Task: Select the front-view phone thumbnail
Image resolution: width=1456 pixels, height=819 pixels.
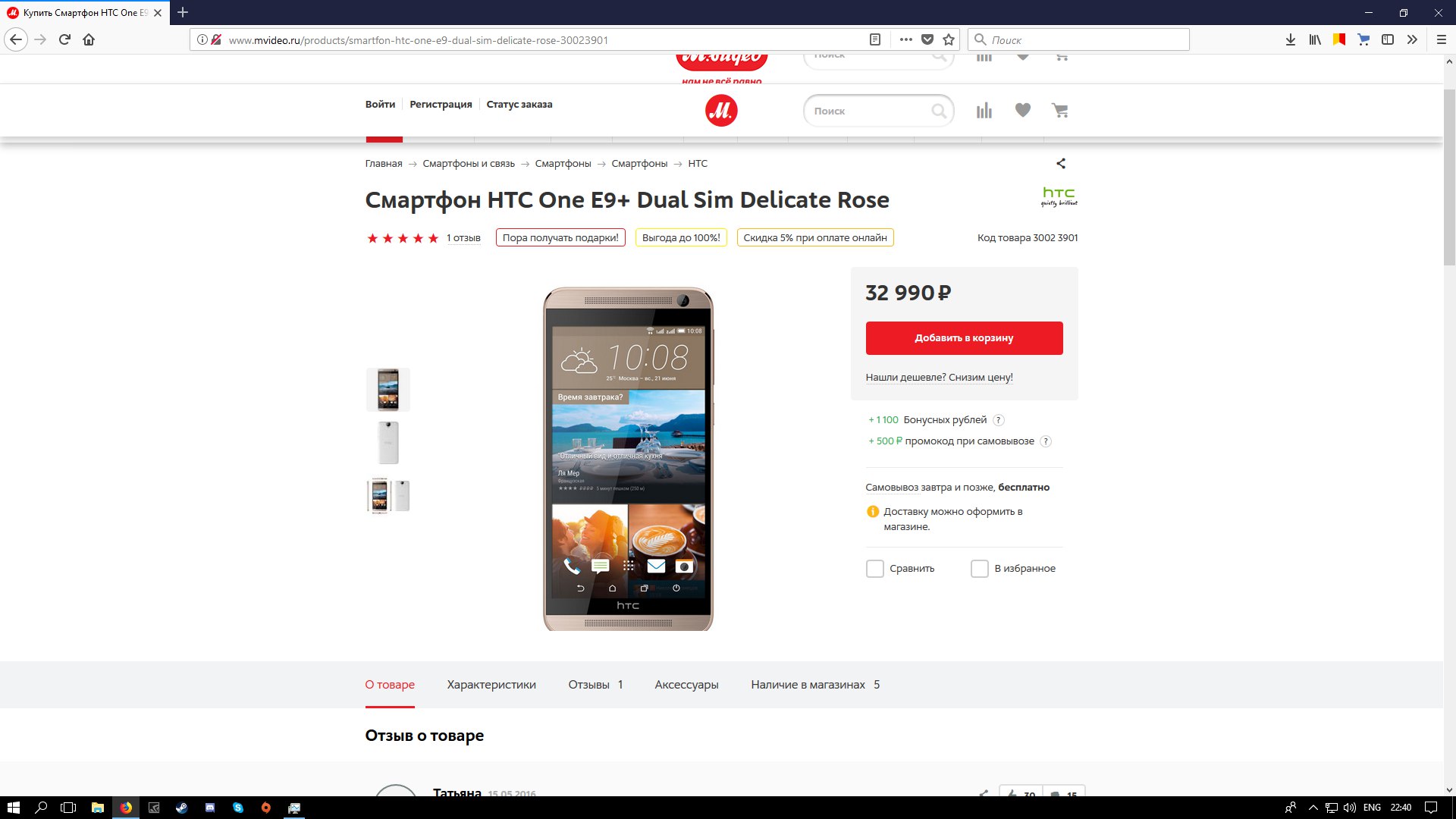Action: pyautogui.click(x=388, y=390)
